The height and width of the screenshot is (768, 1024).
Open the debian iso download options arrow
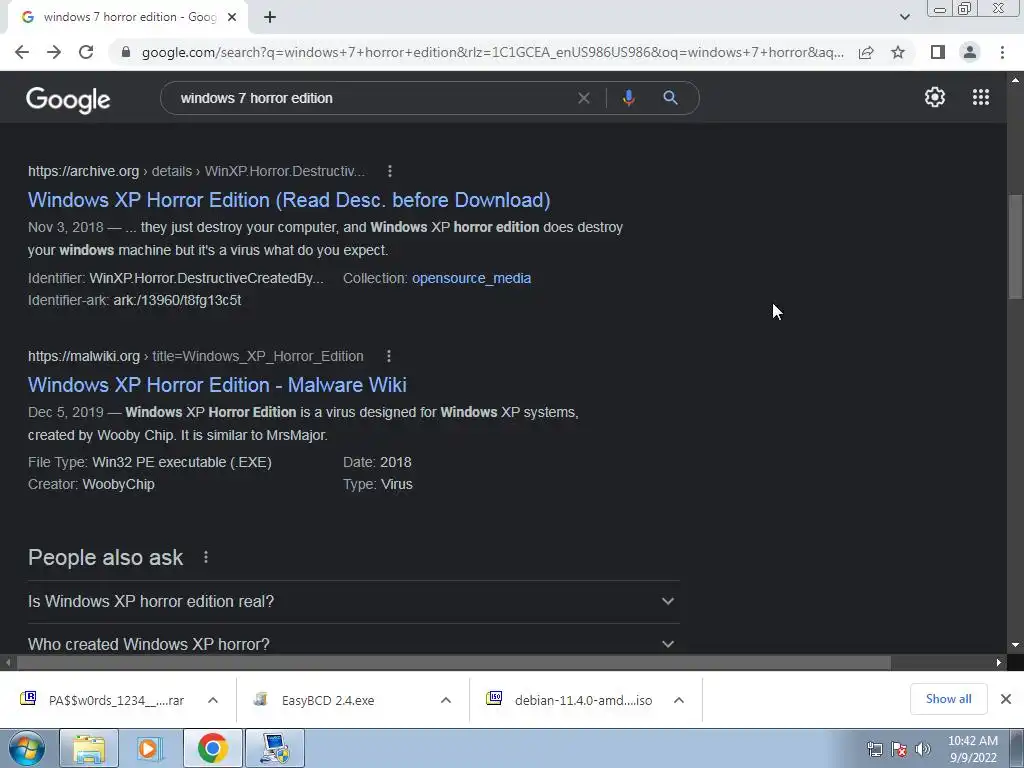click(x=679, y=700)
